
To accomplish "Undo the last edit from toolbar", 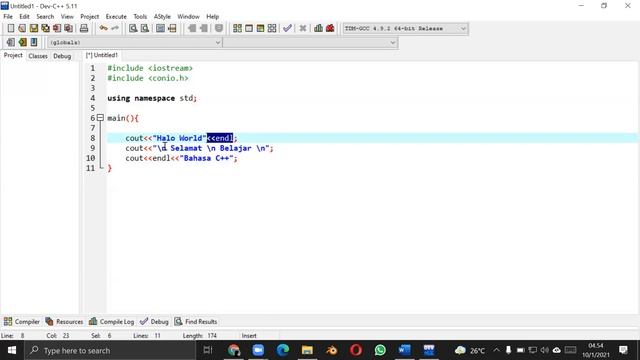I will (x=104, y=28).
